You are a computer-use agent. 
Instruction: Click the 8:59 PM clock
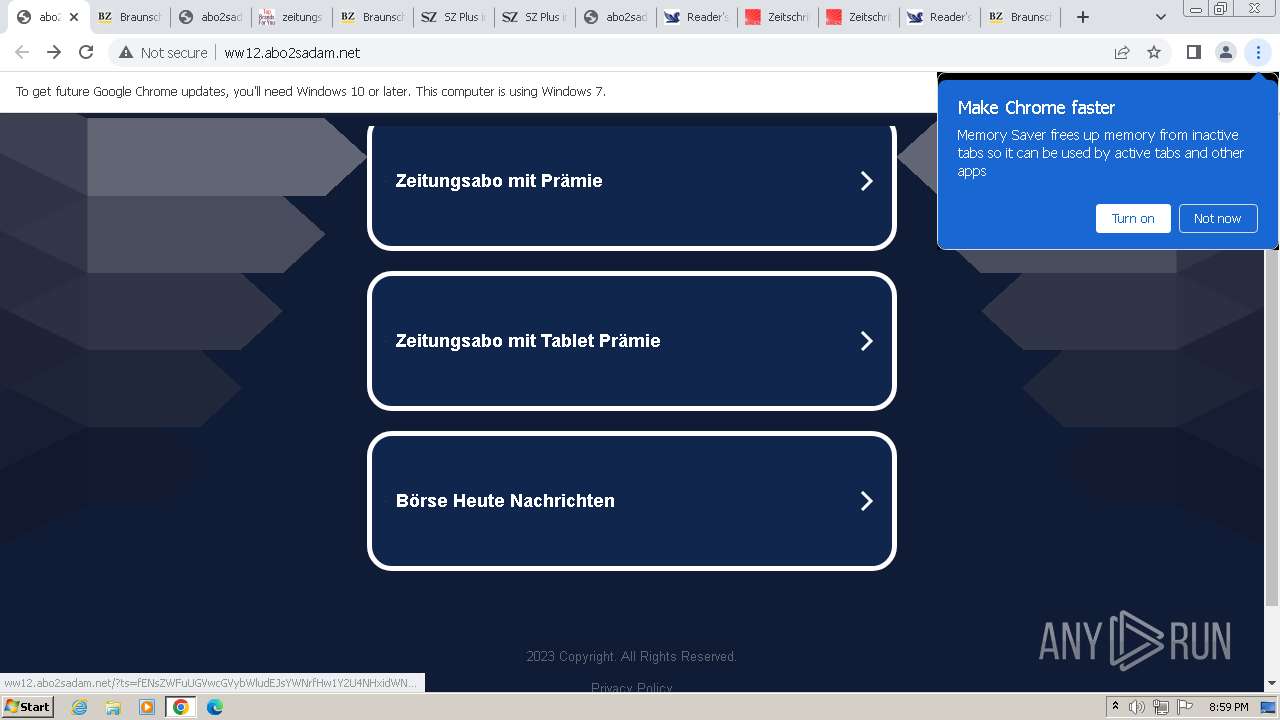tap(1228, 707)
